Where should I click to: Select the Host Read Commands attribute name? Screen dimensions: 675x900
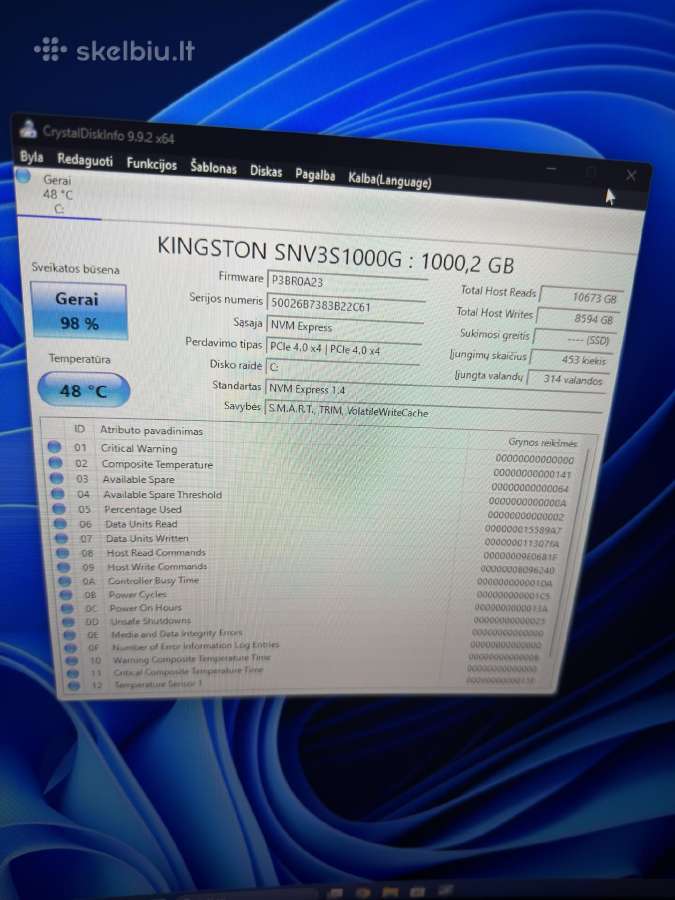tap(156, 552)
